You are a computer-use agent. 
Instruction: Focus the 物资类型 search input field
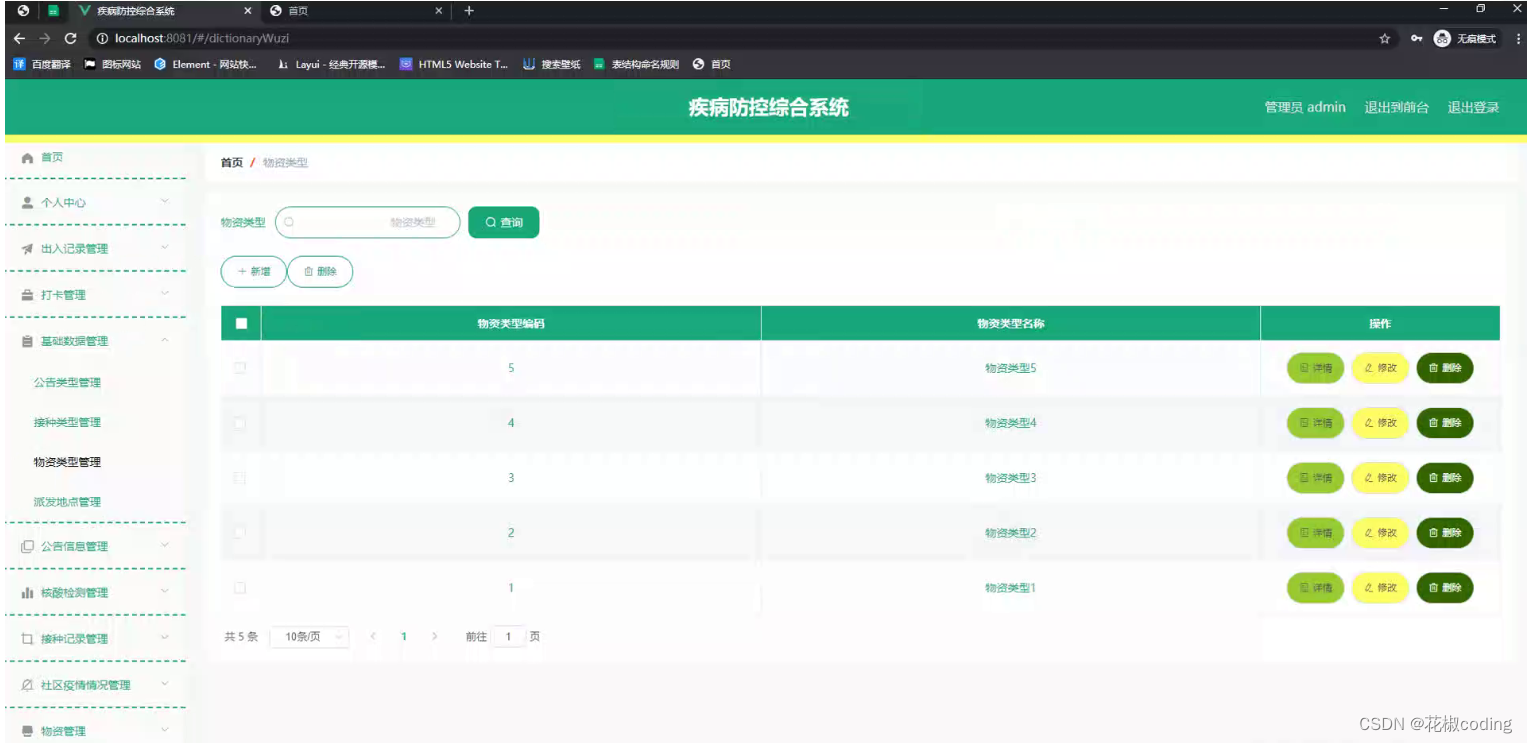[x=367, y=222]
